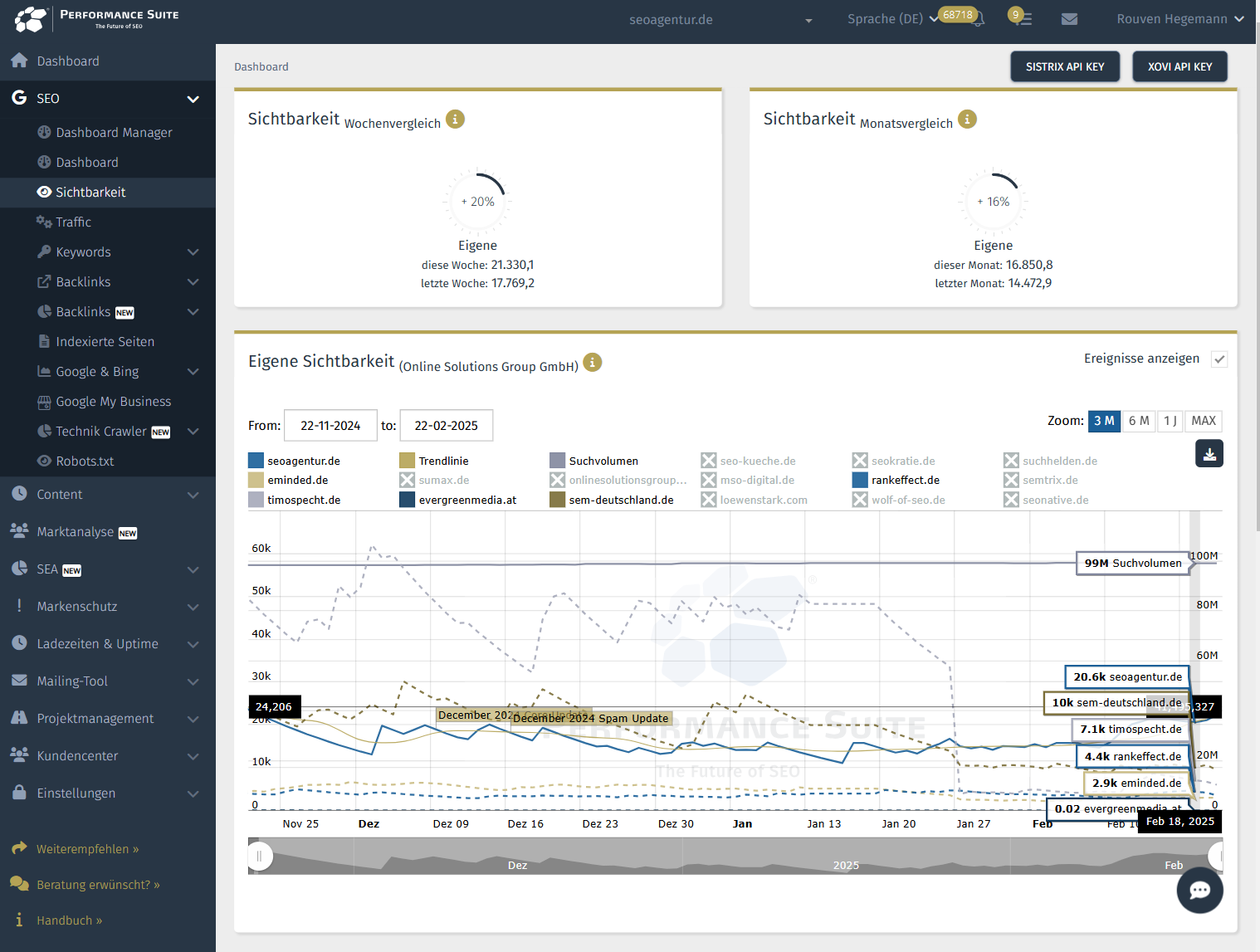Enable loewenstark.com series checkbox
Screen dimensions: 1260x952
tap(709, 500)
